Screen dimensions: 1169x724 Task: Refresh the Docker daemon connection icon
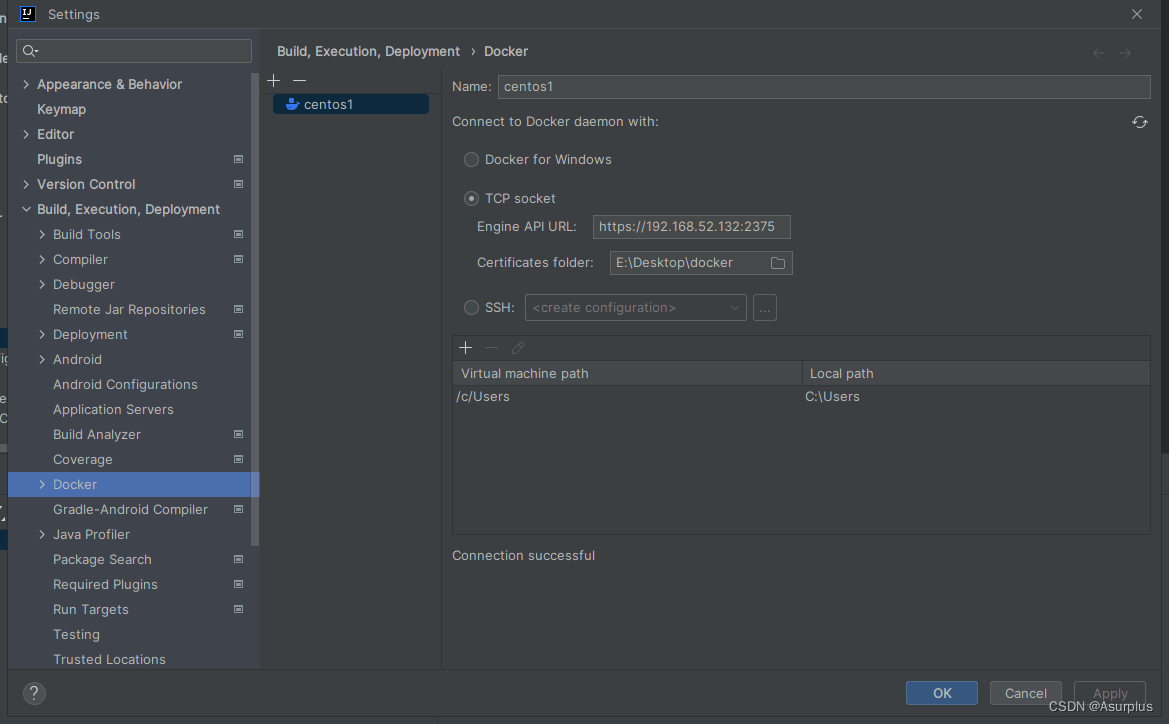click(x=1139, y=122)
